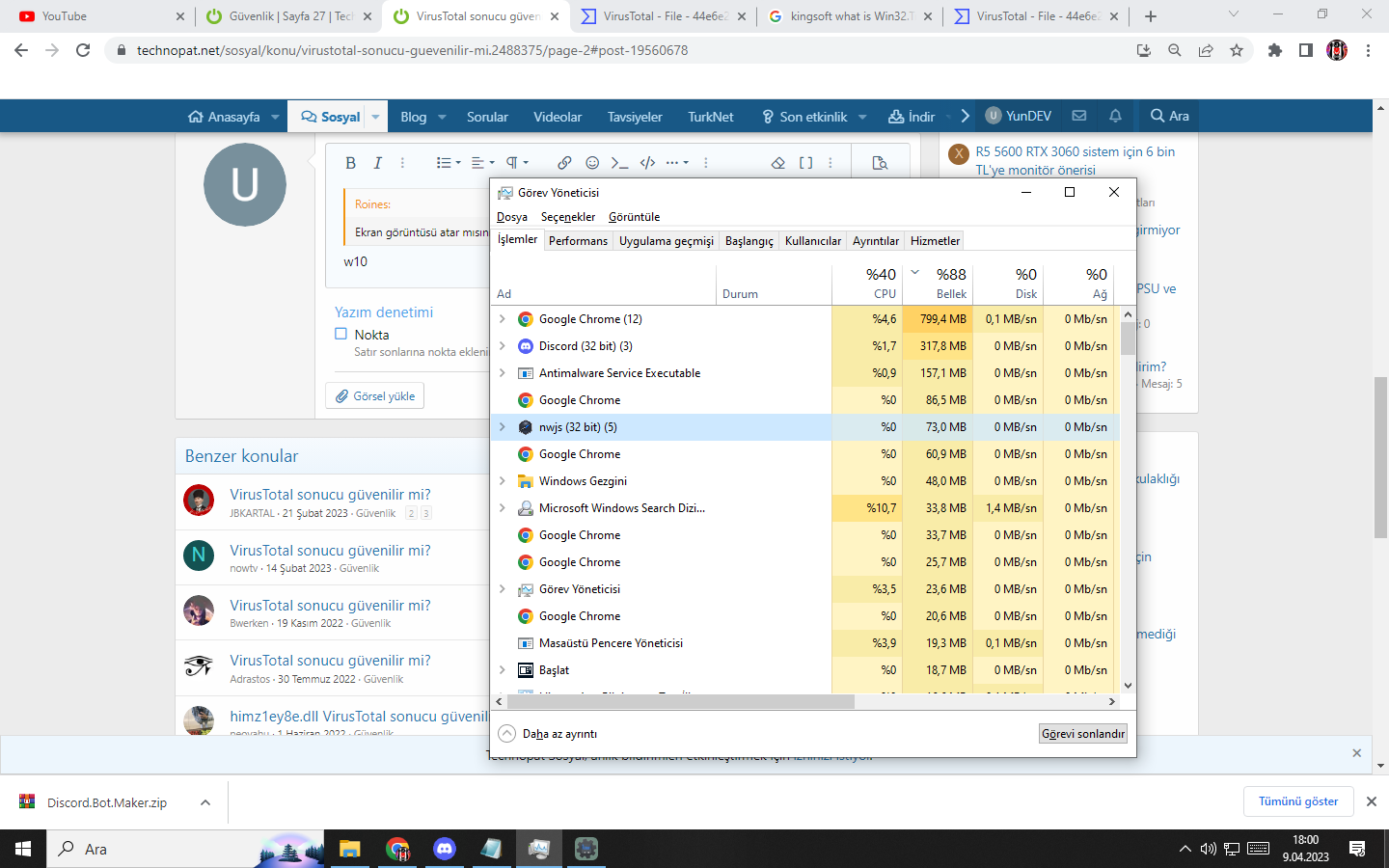Click the Görevi sonlandır button
The width and height of the screenshot is (1389, 868).
tap(1083, 734)
